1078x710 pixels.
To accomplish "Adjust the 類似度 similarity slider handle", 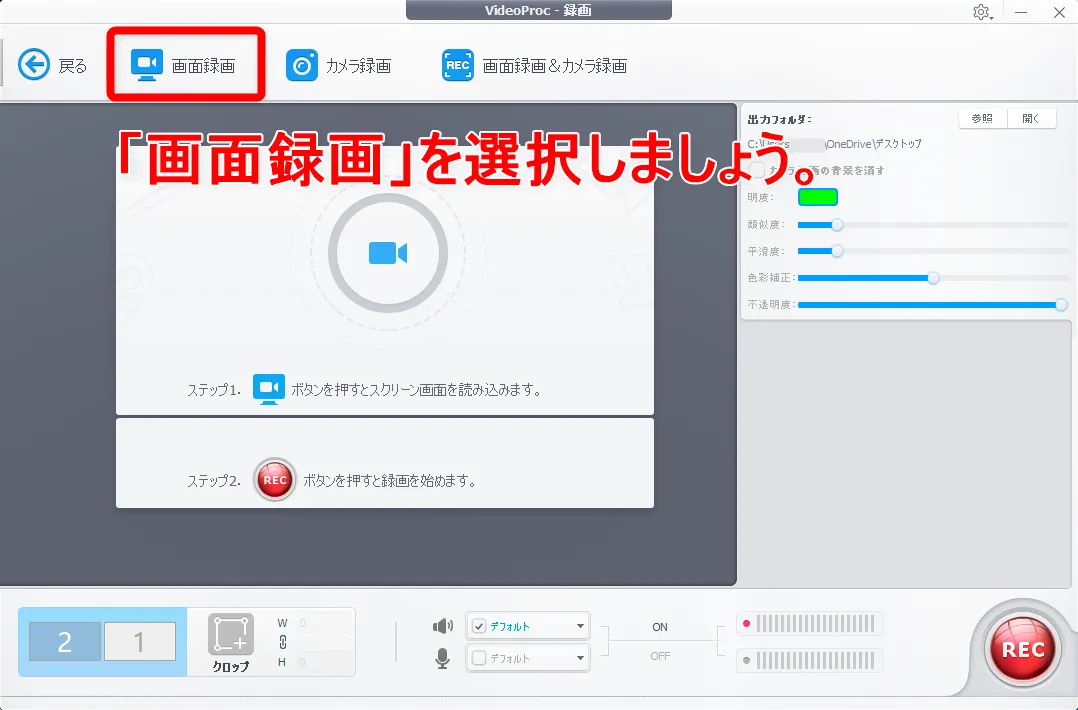I will (837, 225).
